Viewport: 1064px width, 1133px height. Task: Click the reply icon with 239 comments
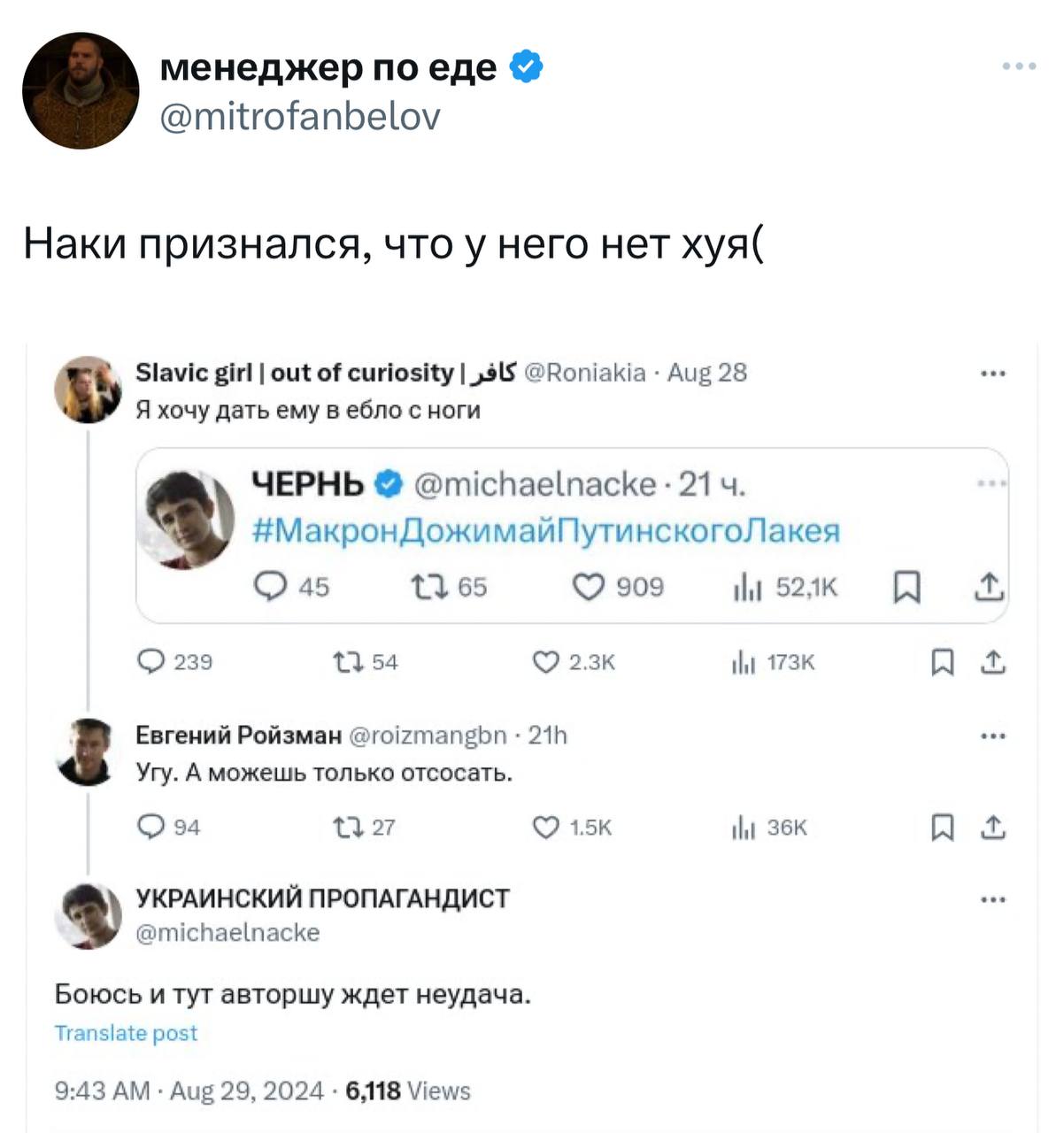tap(152, 662)
